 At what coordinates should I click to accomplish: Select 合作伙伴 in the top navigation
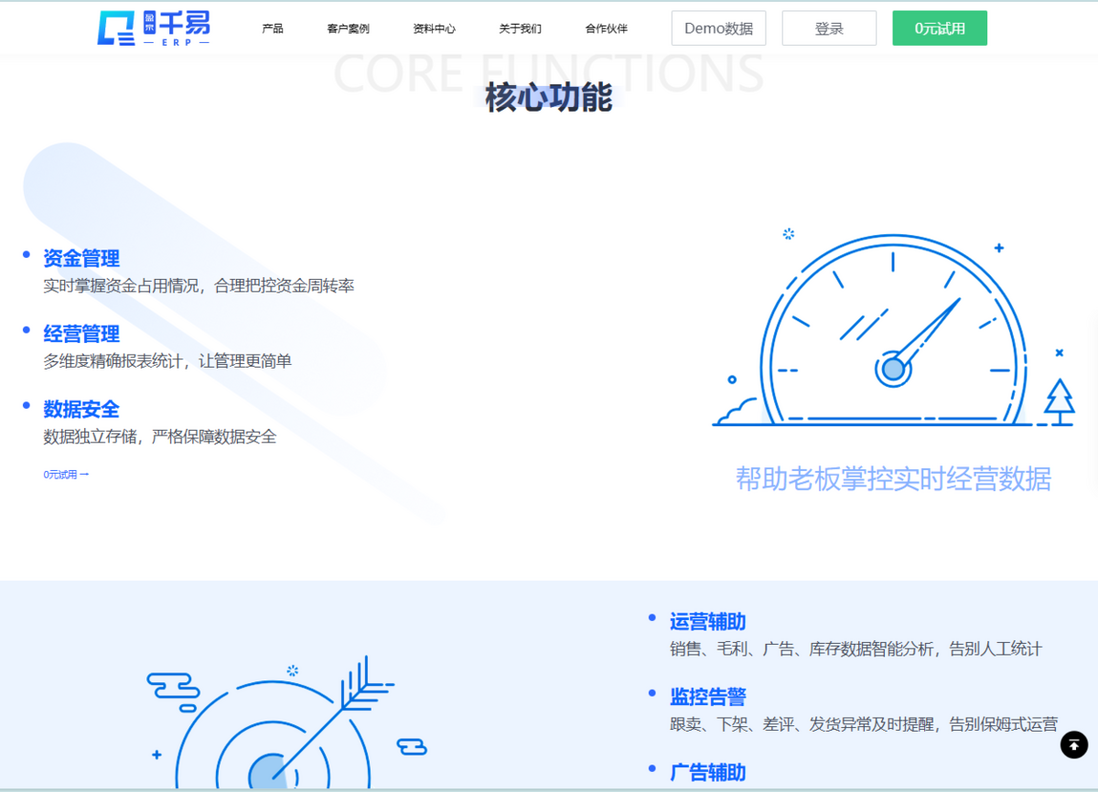(x=606, y=29)
